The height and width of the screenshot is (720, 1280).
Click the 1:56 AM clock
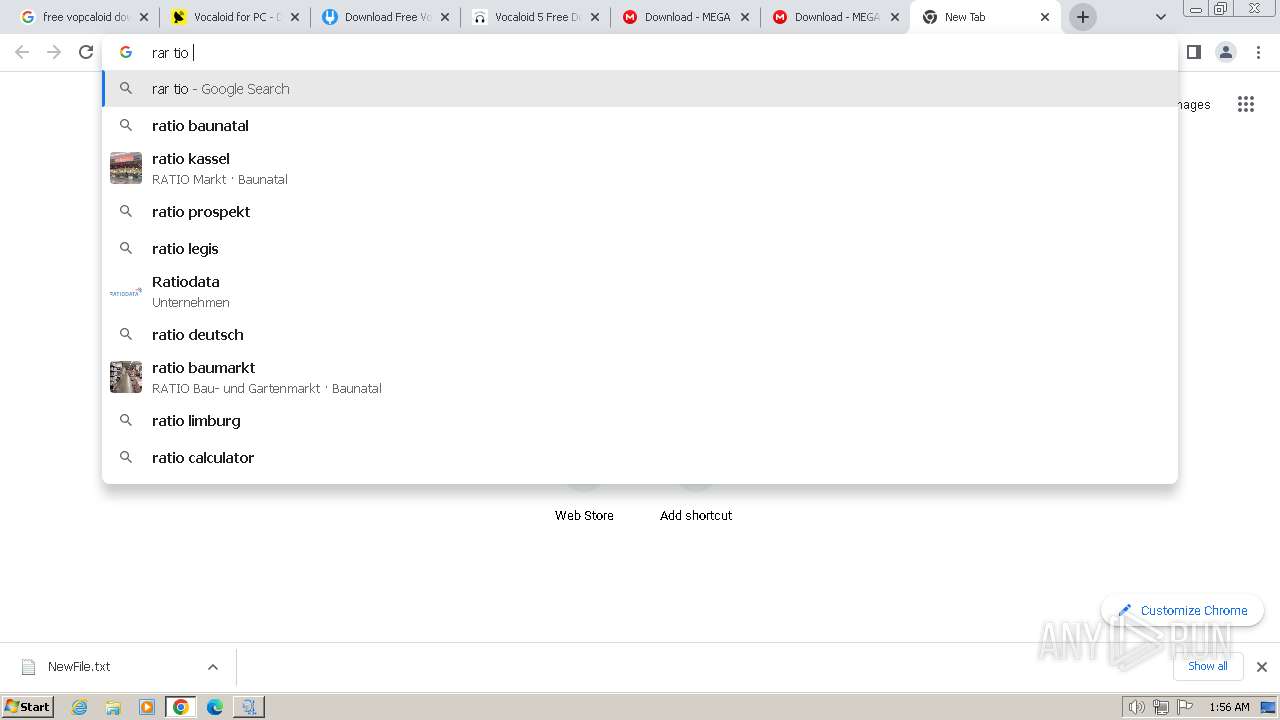(1229, 707)
